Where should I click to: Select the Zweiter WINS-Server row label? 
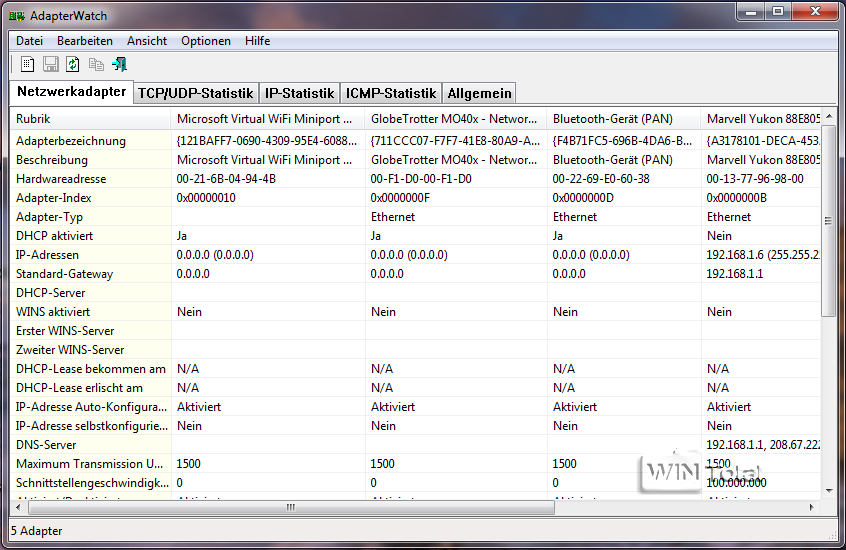[70, 350]
